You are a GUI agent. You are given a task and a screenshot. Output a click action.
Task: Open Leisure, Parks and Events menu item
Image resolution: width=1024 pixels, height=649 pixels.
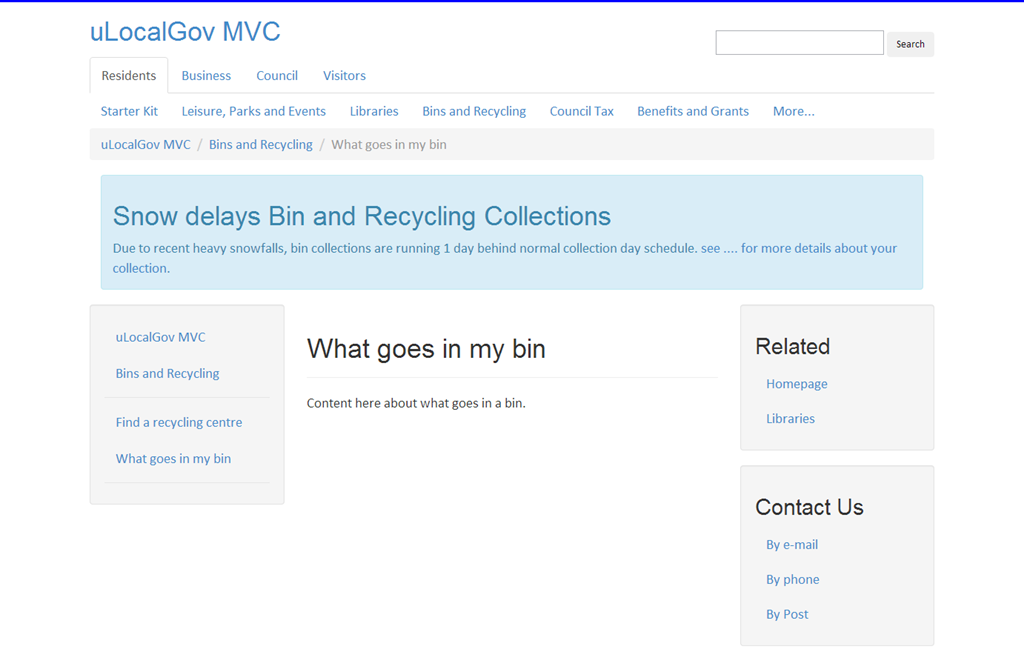pyautogui.click(x=253, y=111)
